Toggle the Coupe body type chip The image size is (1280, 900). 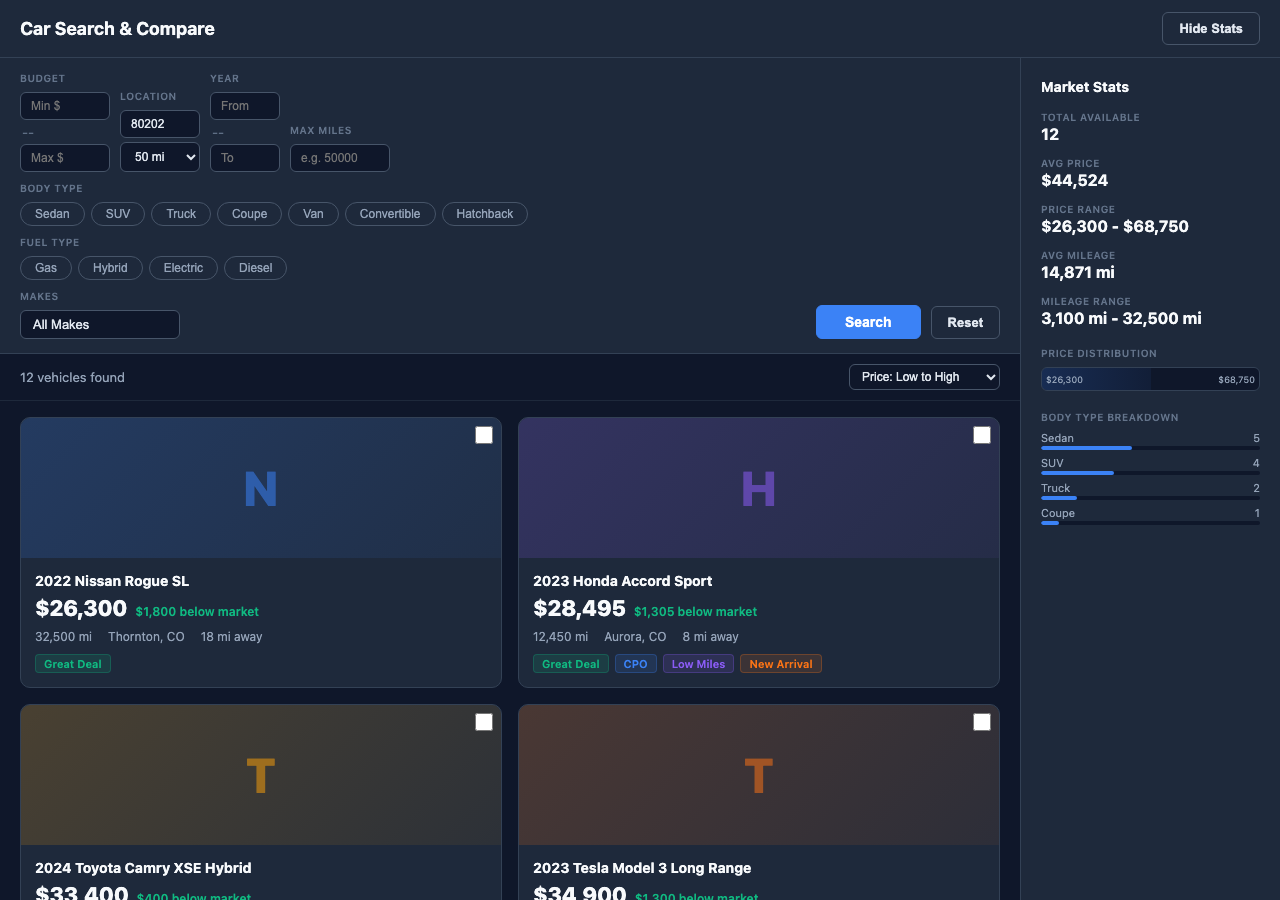[x=249, y=214]
